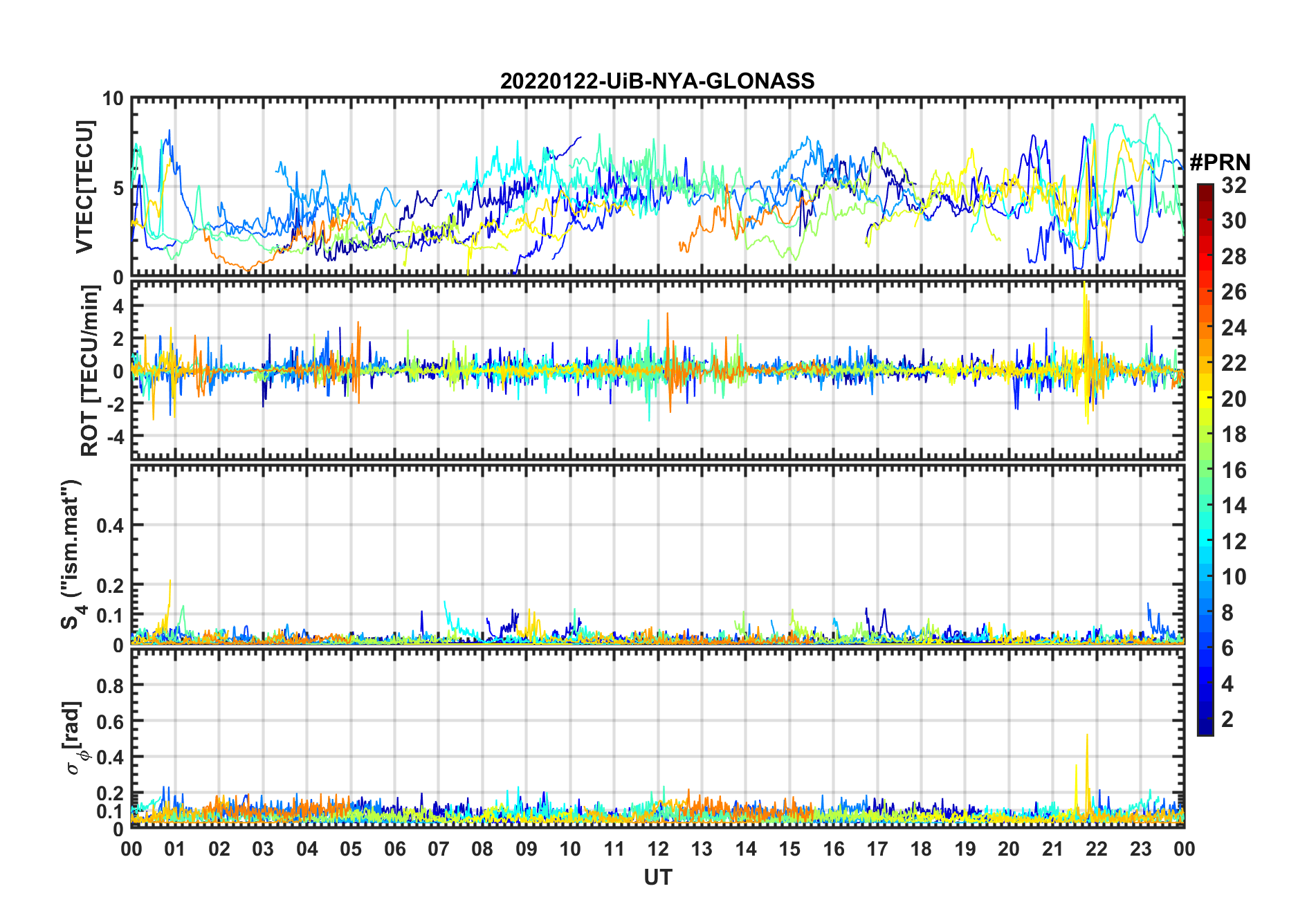Click colorbar tick label 8
This screenshot has width=1316, height=920.
1227,612
